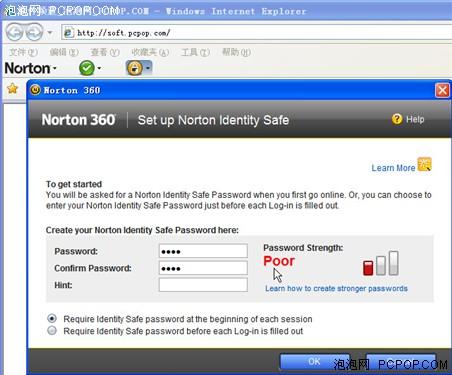Click the Identity Safe padlock toolbar icon
Image resolution: width=452 pixels, height=375 pixels.
pos(135,68)
